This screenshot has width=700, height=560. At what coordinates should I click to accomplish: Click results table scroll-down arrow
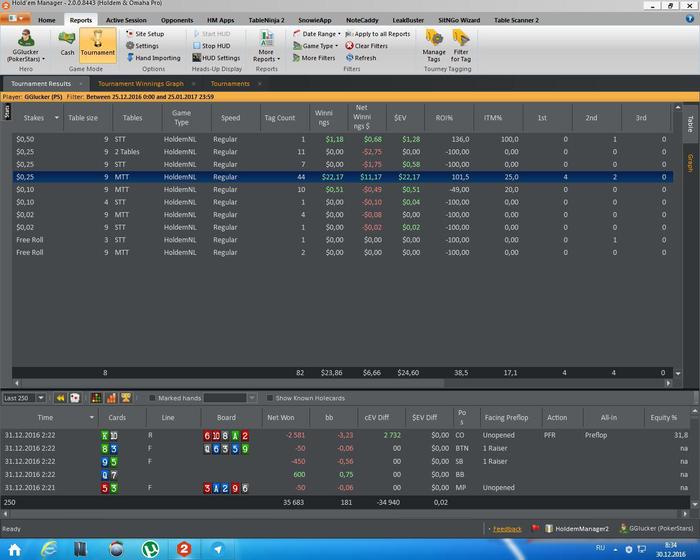click(678, 373)
